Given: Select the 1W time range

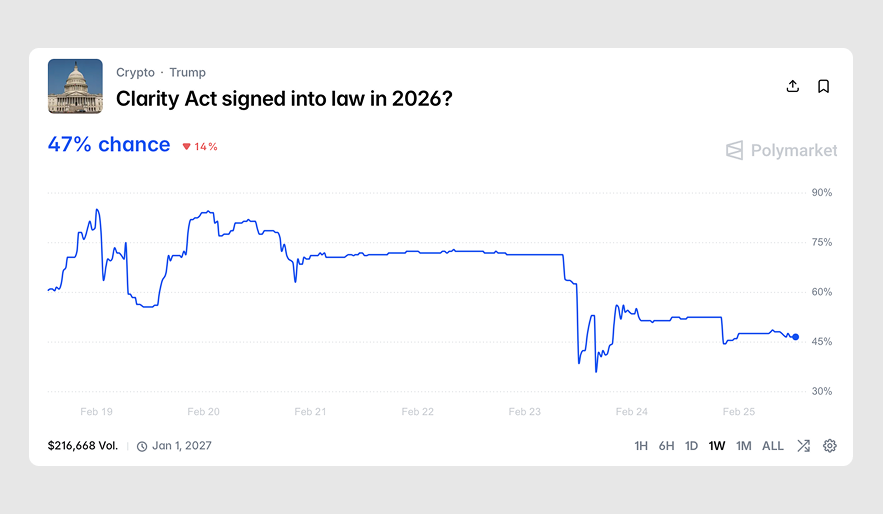Looking at the screenshot, I should coord(717,446).
